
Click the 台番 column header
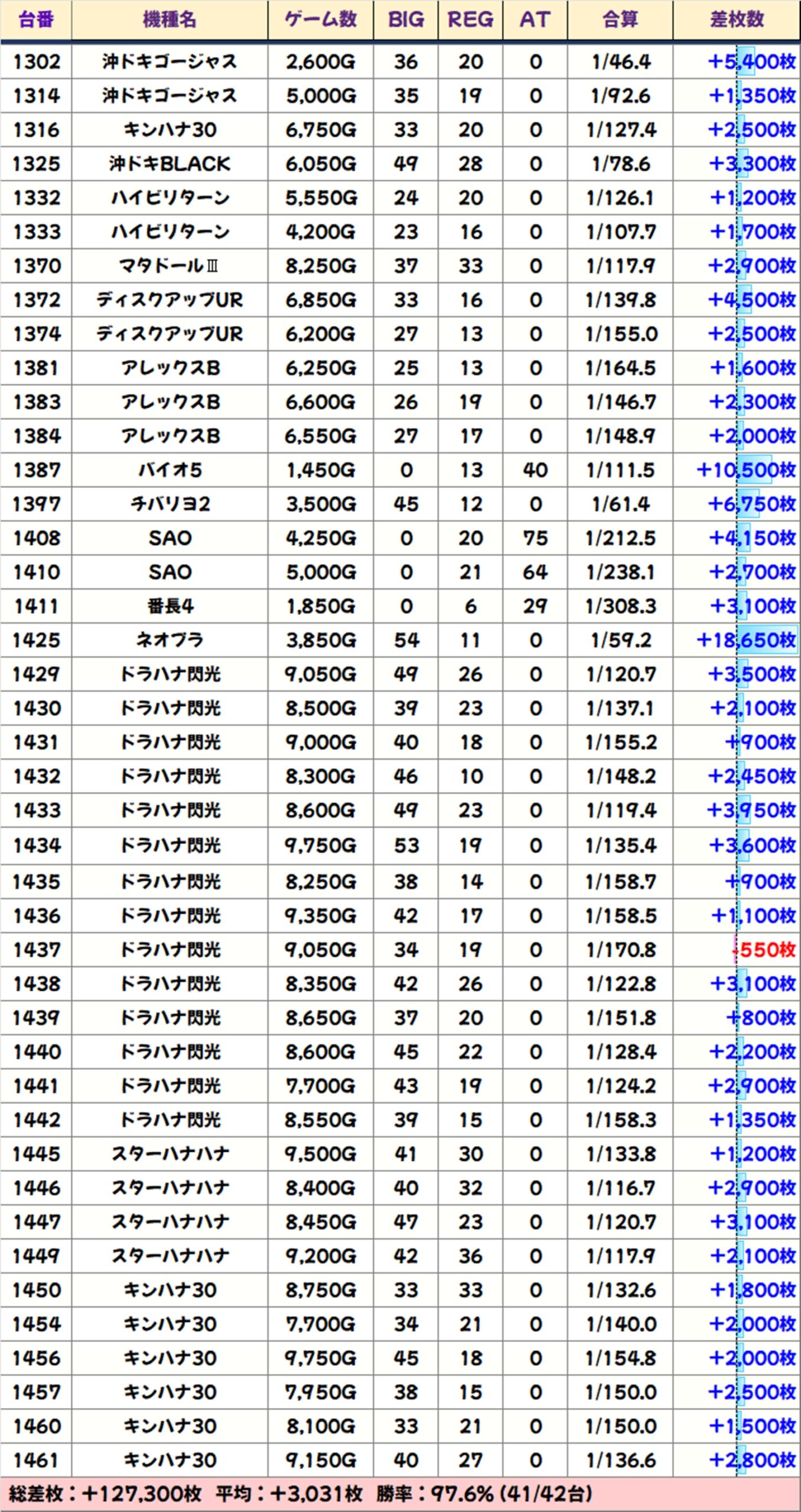point(36,20)
